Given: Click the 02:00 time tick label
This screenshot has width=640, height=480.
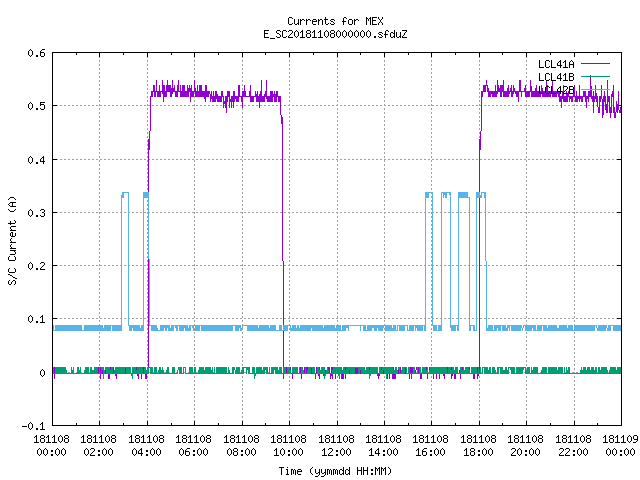Looking at the screenshot, I should [98, 452].
